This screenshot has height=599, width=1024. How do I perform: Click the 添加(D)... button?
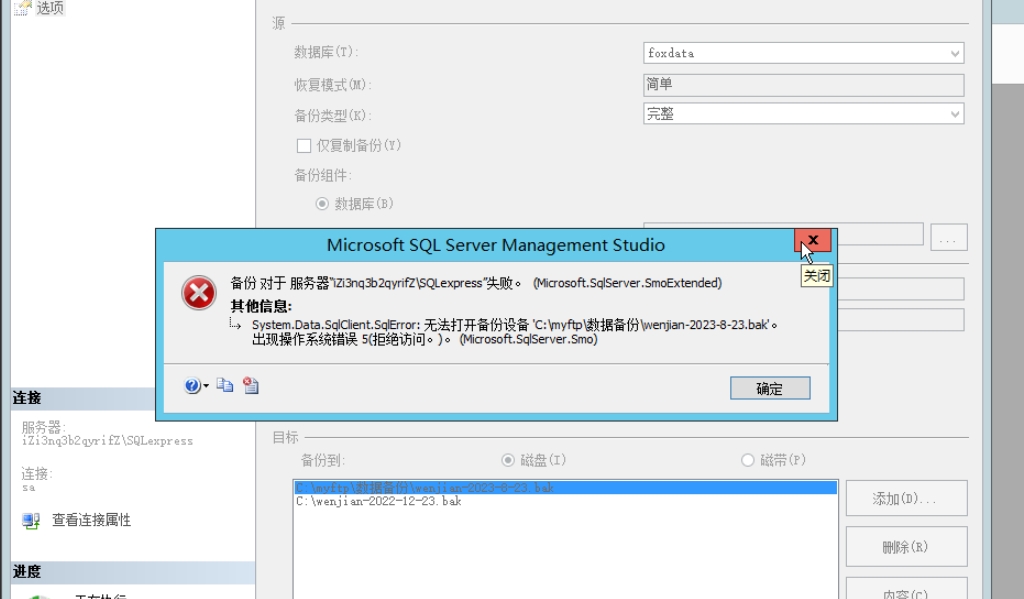pyautogui.click(x=906, y=498)
